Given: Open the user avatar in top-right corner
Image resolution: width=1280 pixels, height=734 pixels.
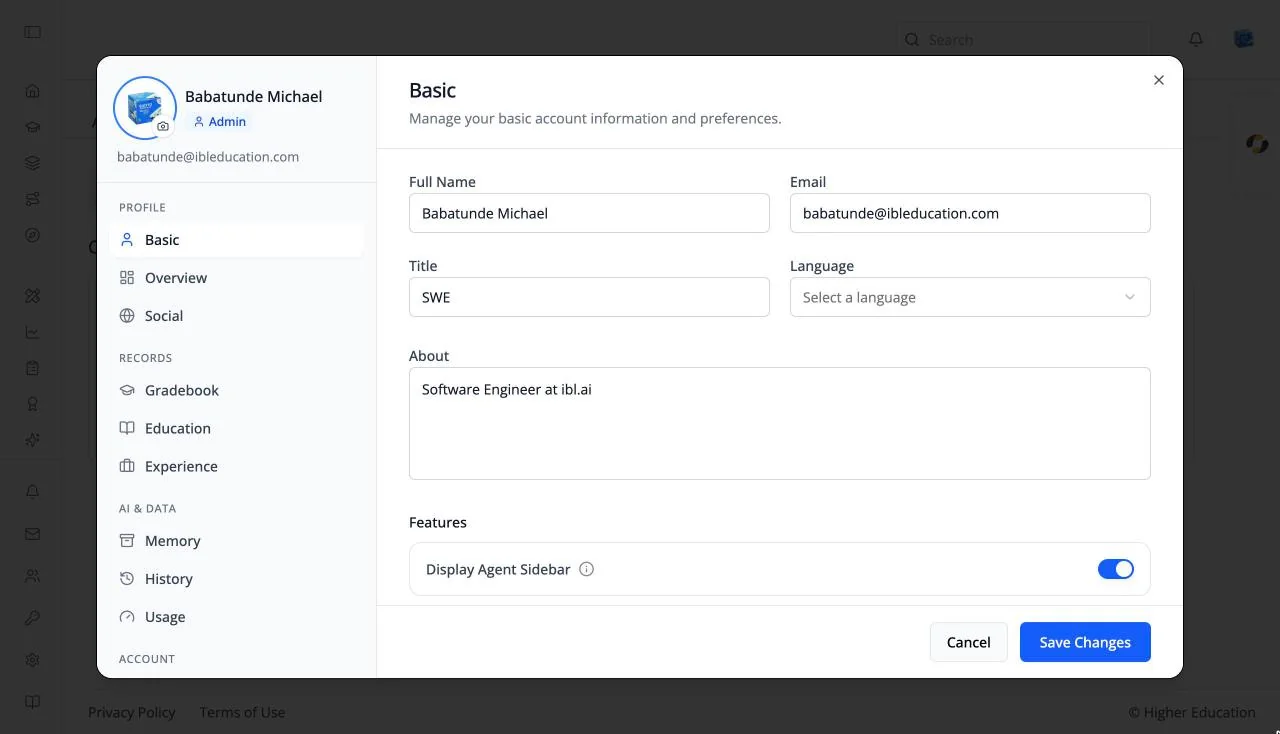Looking at the screenshot, I should click(1244, 39).
